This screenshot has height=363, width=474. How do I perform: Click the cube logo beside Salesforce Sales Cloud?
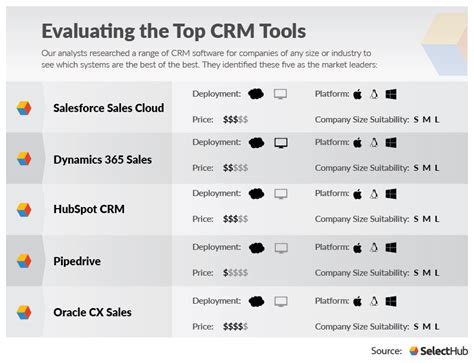point(24,108)
